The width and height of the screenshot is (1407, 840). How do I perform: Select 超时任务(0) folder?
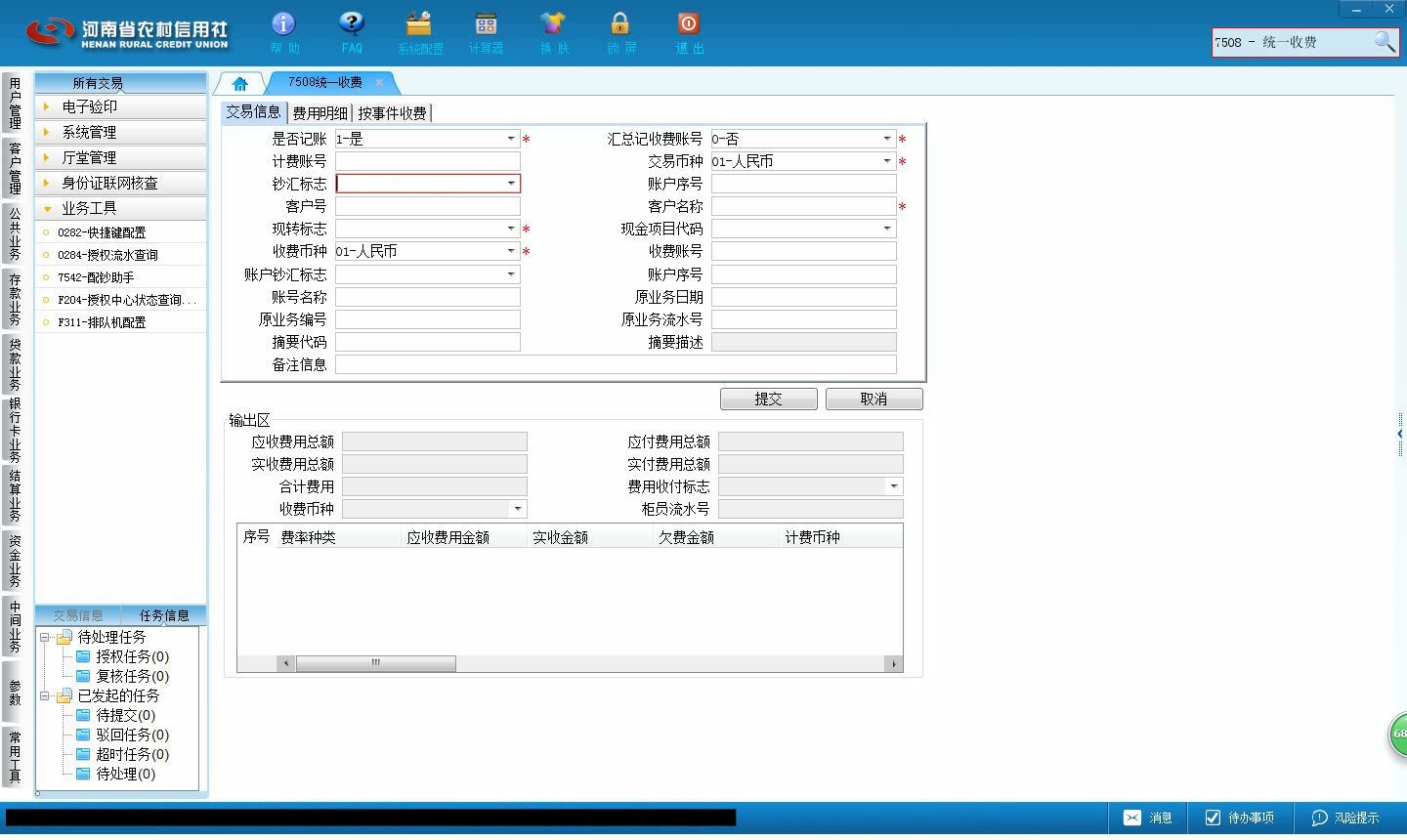click(123, 754)
